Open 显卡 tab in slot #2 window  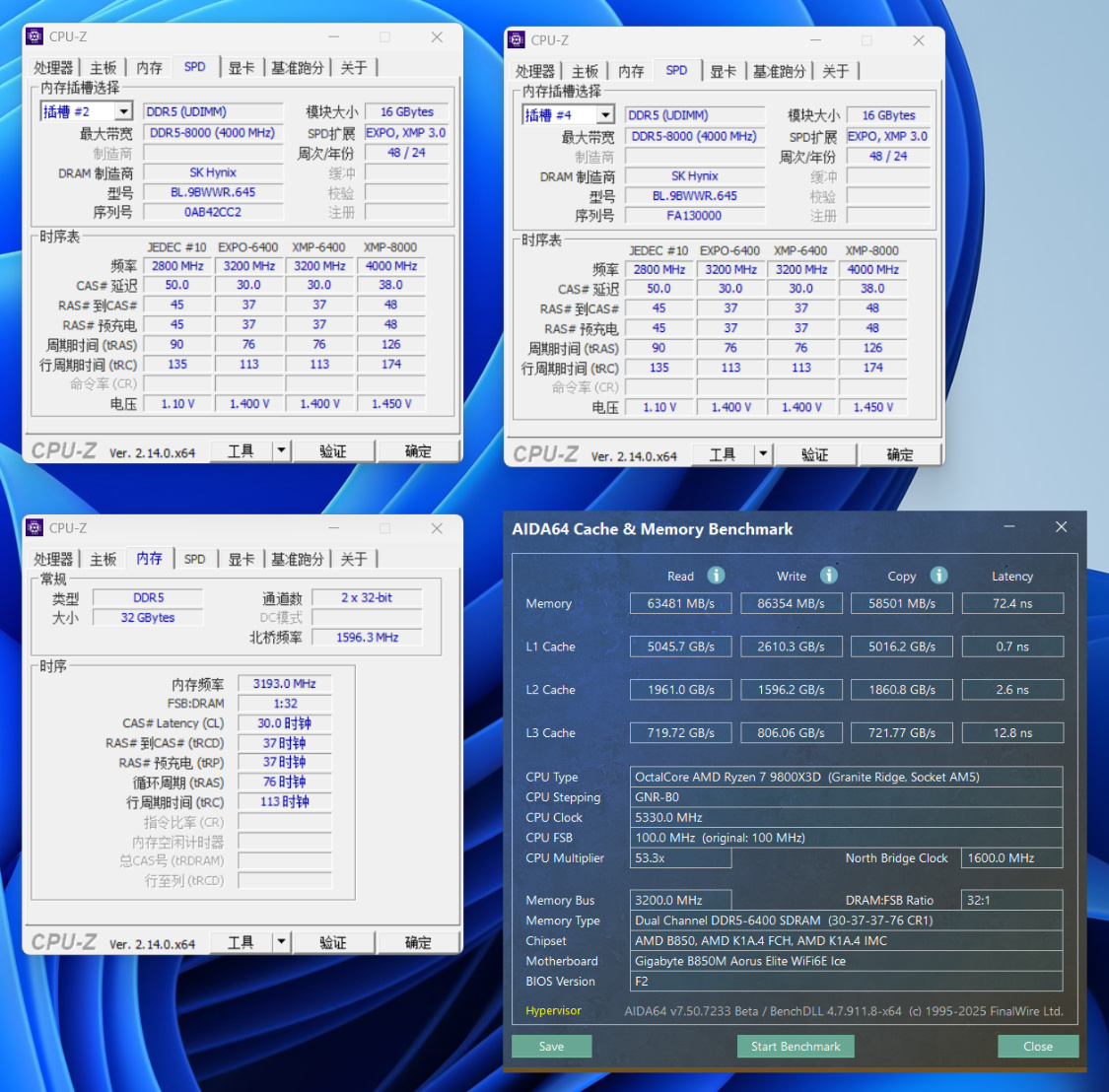pyautogui.click(x=242, y=68)
